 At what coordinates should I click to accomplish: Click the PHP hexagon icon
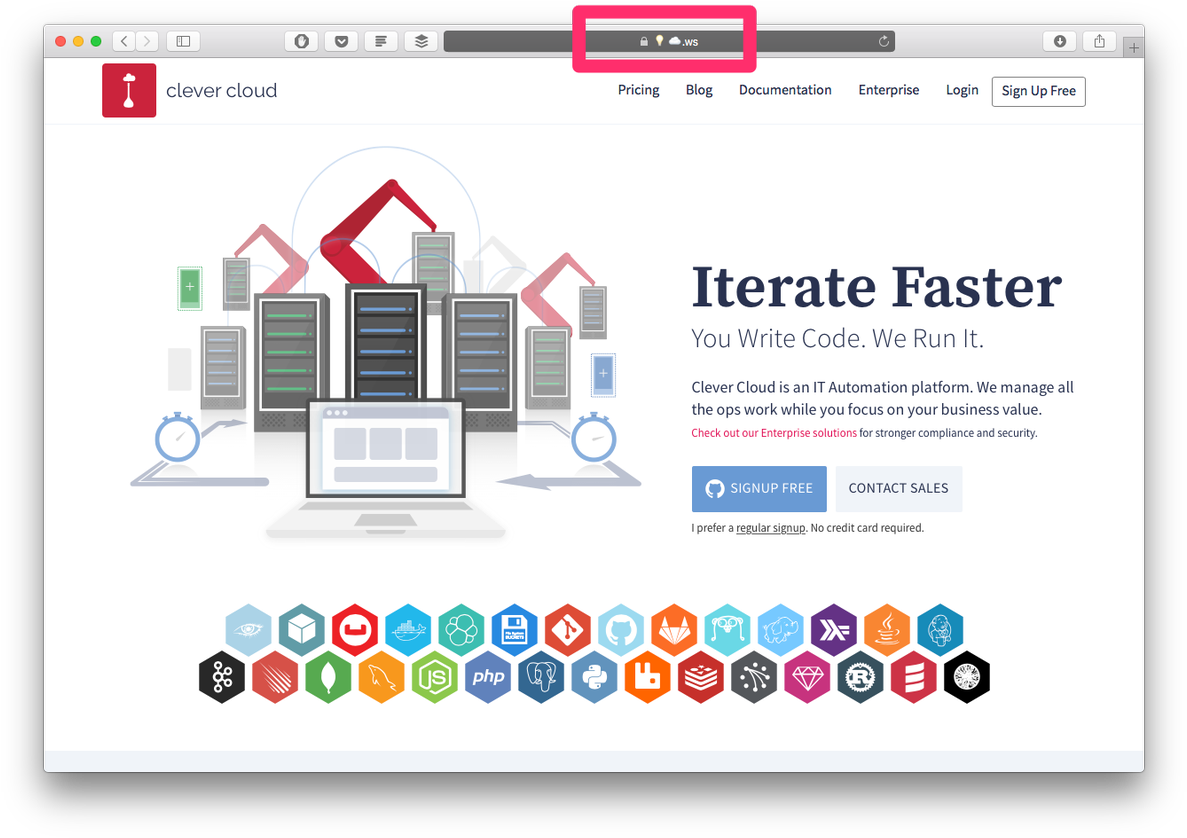[x=488, y=677]
